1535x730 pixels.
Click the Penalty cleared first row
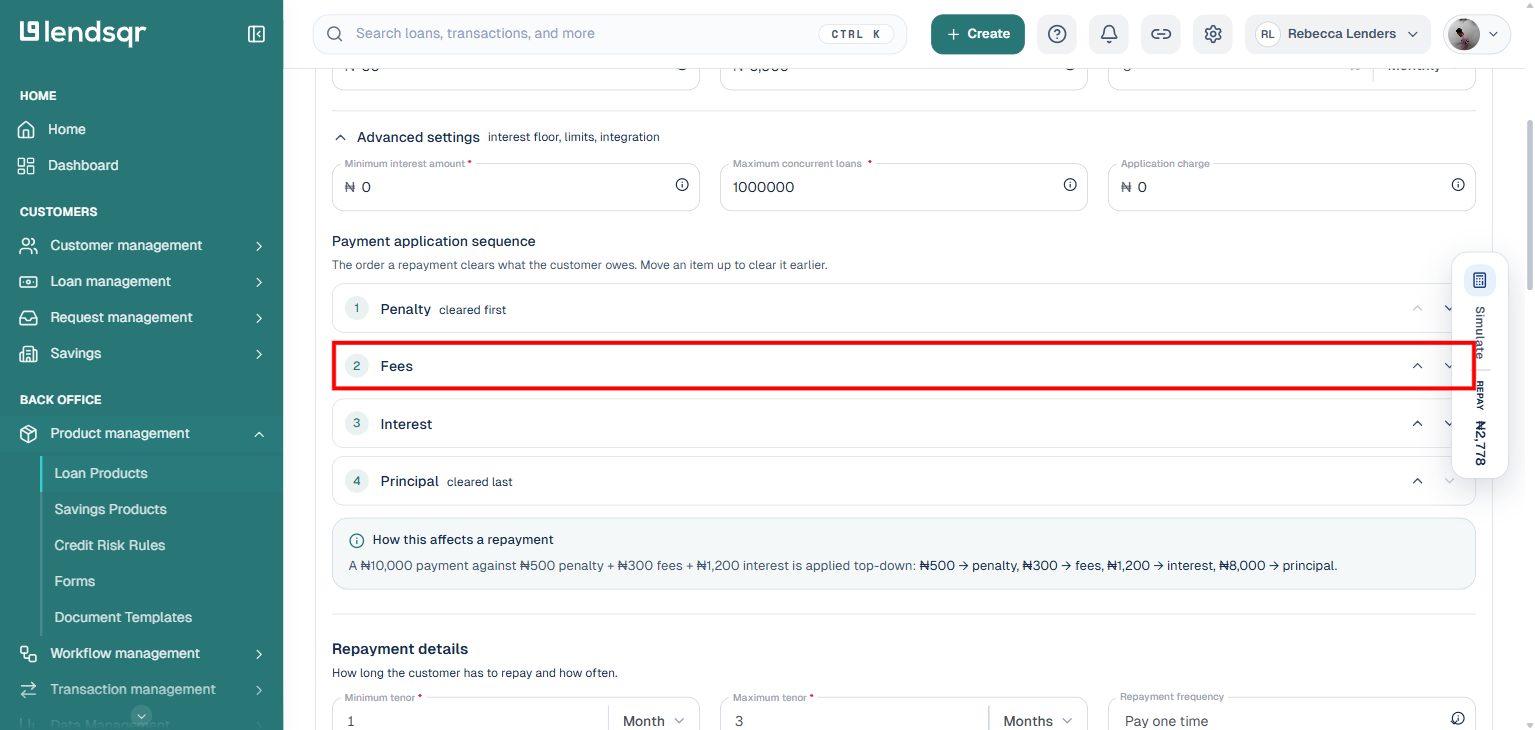coord(904,308)
